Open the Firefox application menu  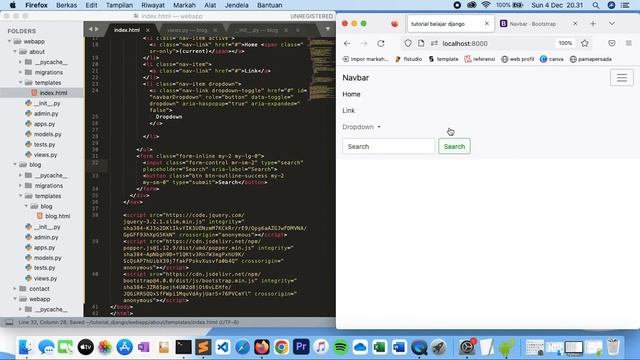coord(629,43)
